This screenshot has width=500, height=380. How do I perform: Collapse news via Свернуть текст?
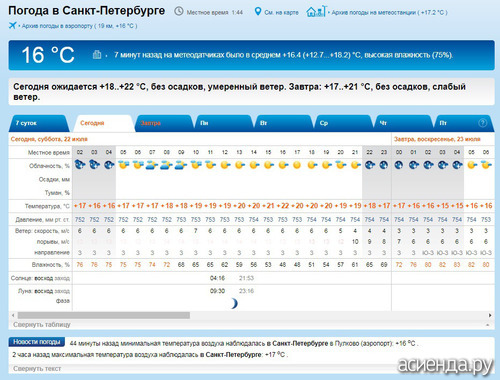pos(37,369)
